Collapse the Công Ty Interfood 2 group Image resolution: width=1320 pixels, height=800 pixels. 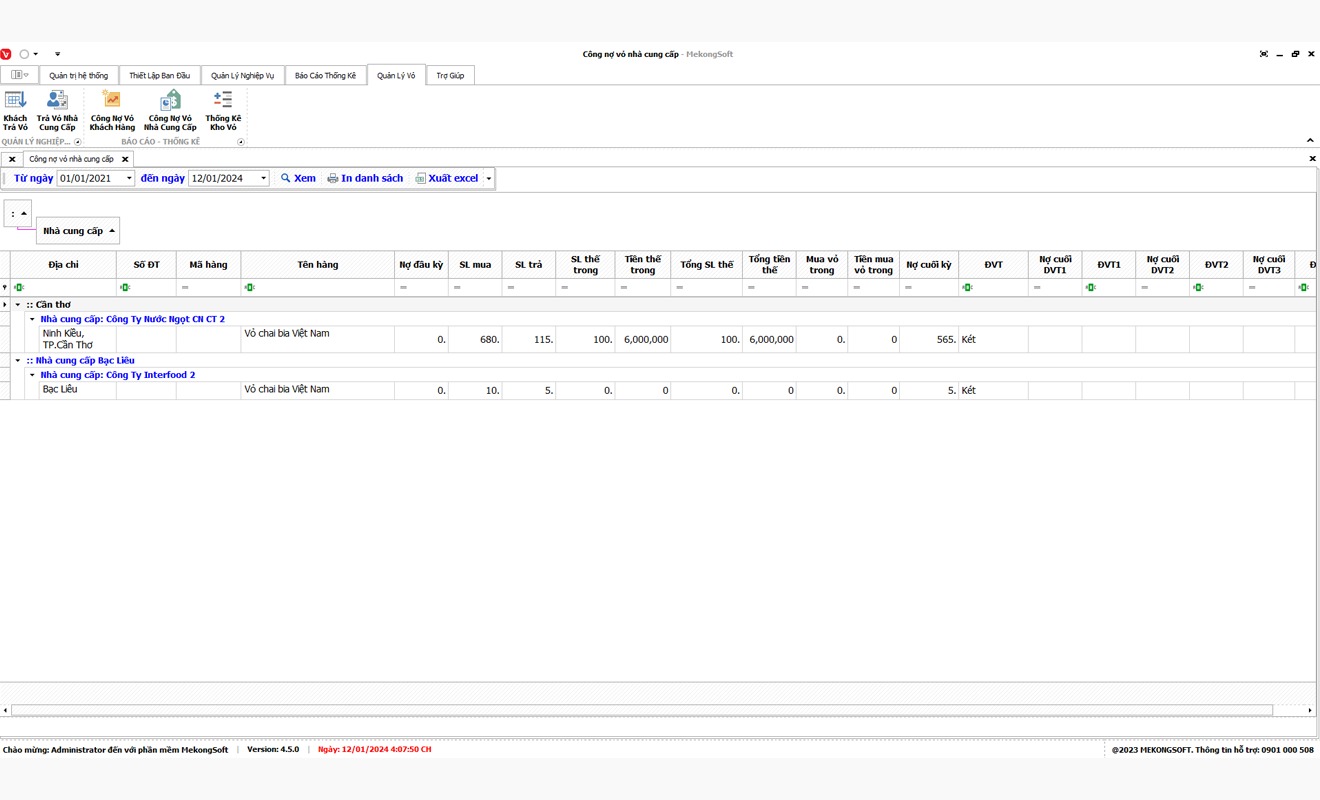coord(32,375)
